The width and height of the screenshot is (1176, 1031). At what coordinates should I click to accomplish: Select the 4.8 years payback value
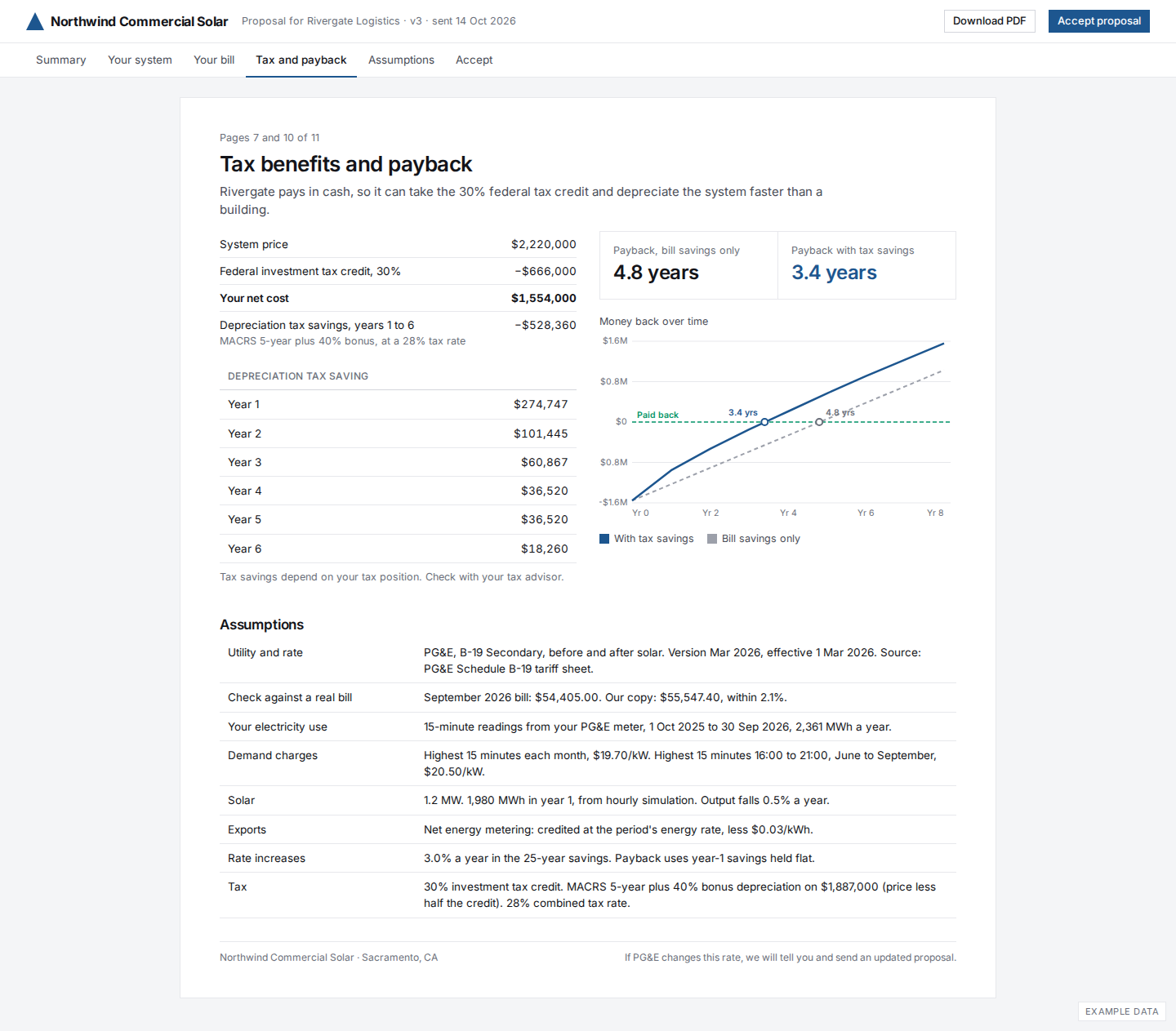click(x=656, y=273)
